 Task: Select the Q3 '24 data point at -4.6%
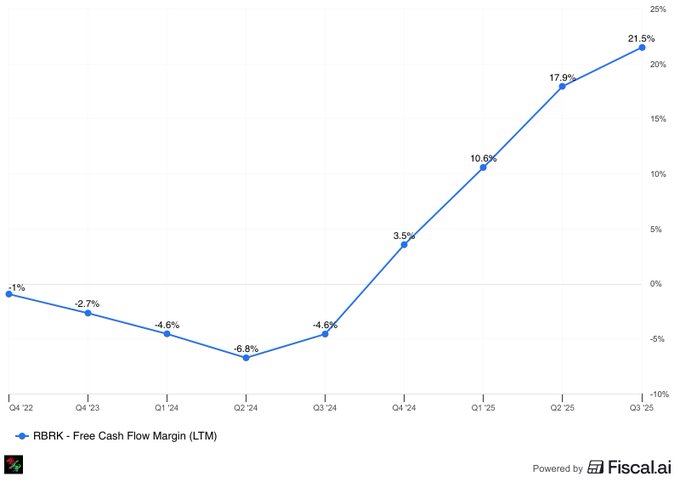325,334
